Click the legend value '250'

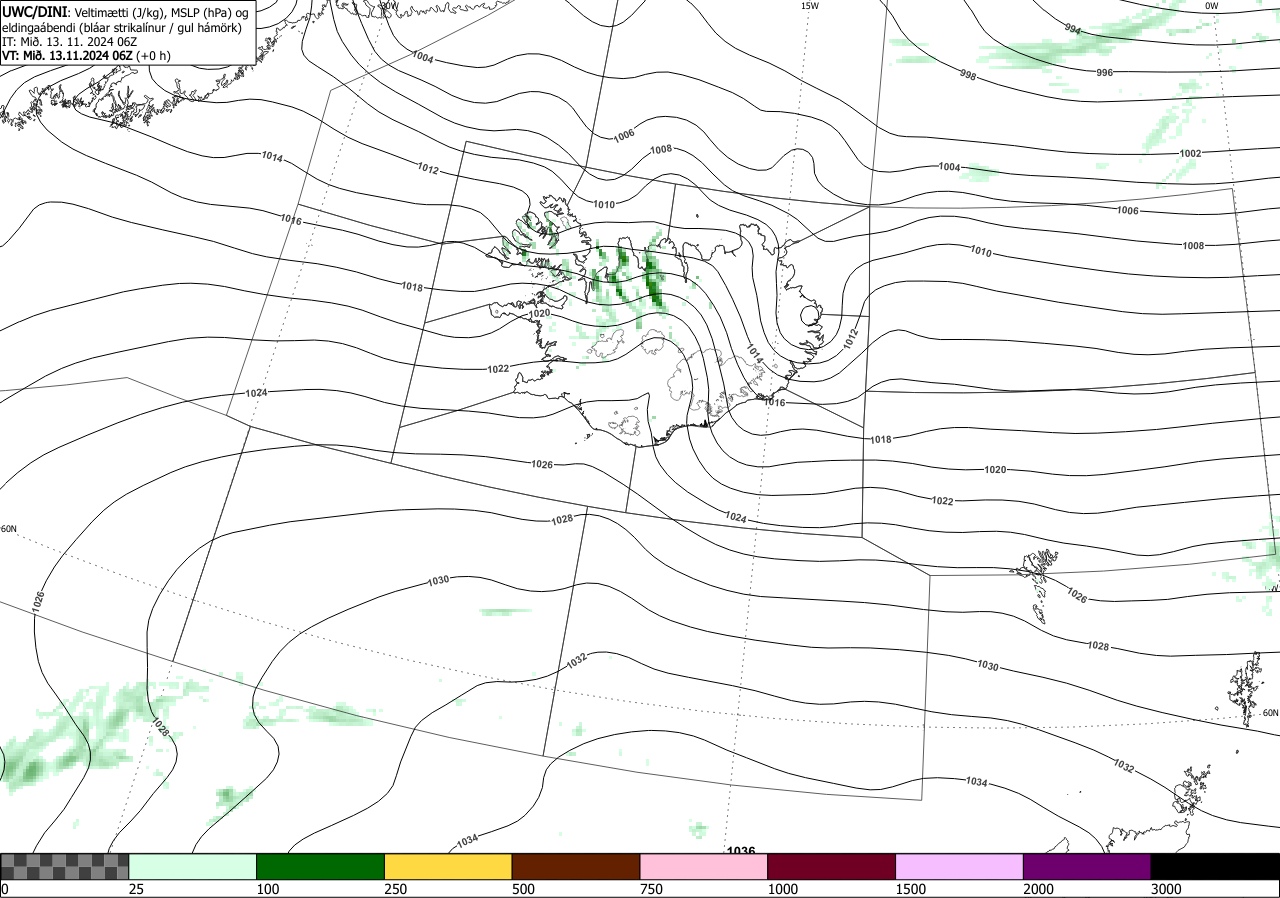(x=396, y=889)
